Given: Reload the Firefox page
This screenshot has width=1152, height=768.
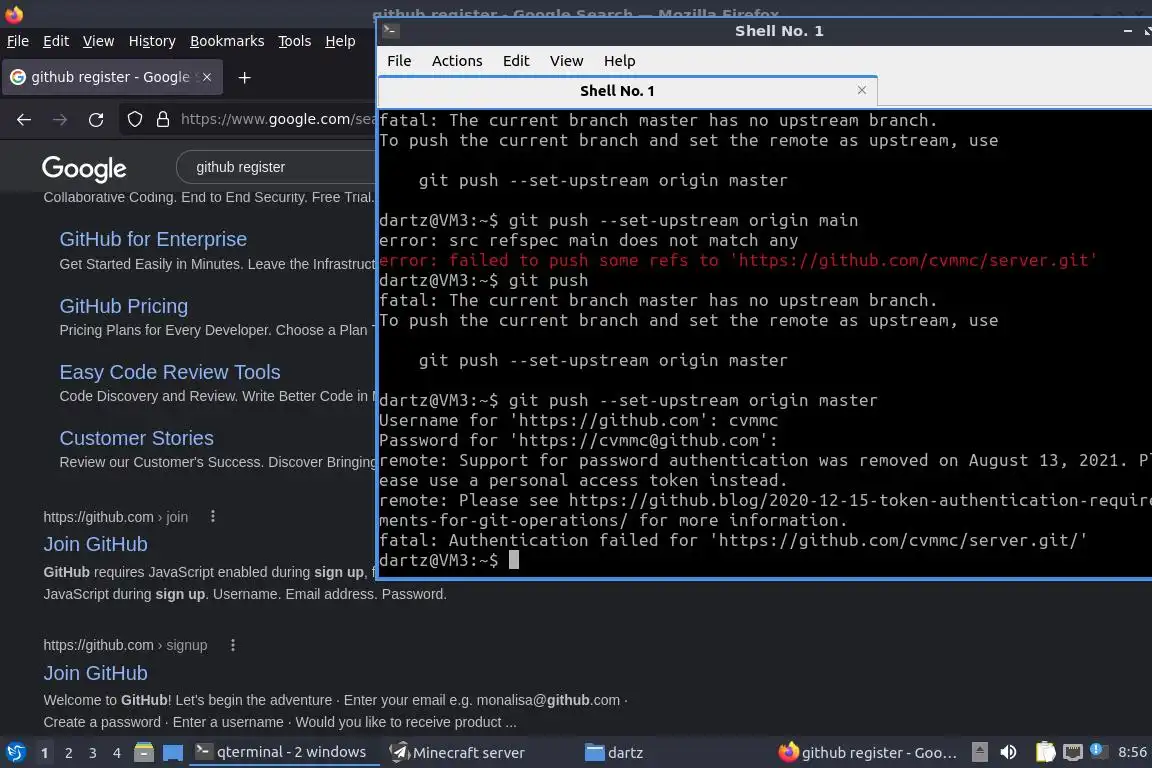Looking at the screenshot, I should pos(96,119).
